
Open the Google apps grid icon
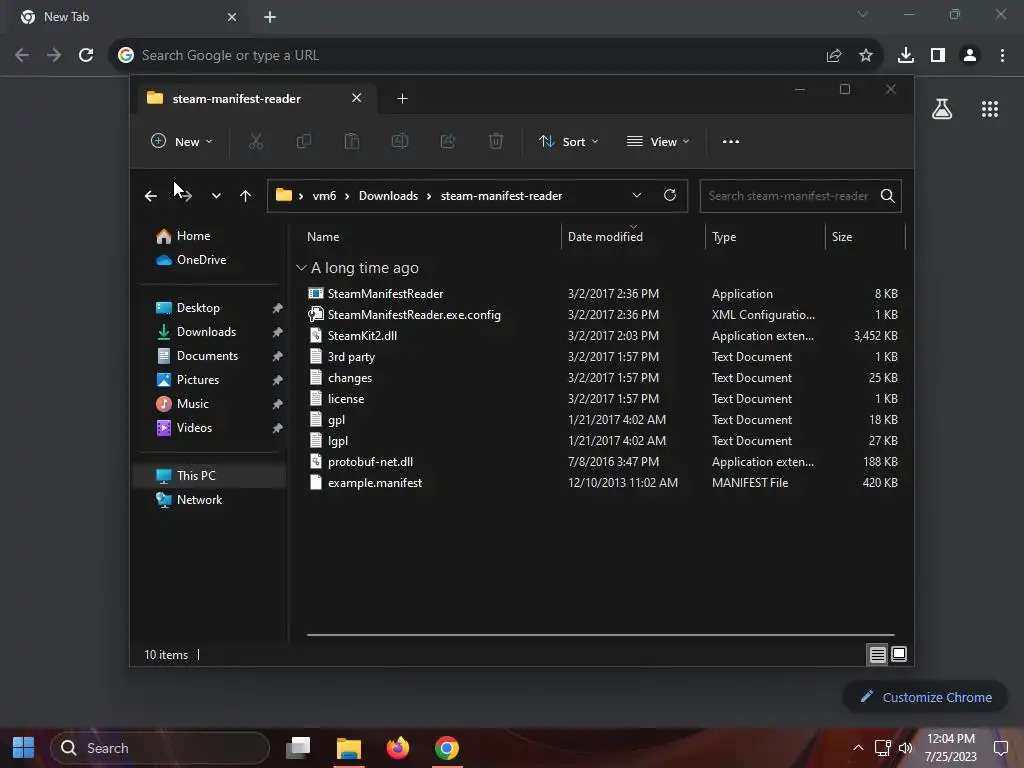[990, 109]
